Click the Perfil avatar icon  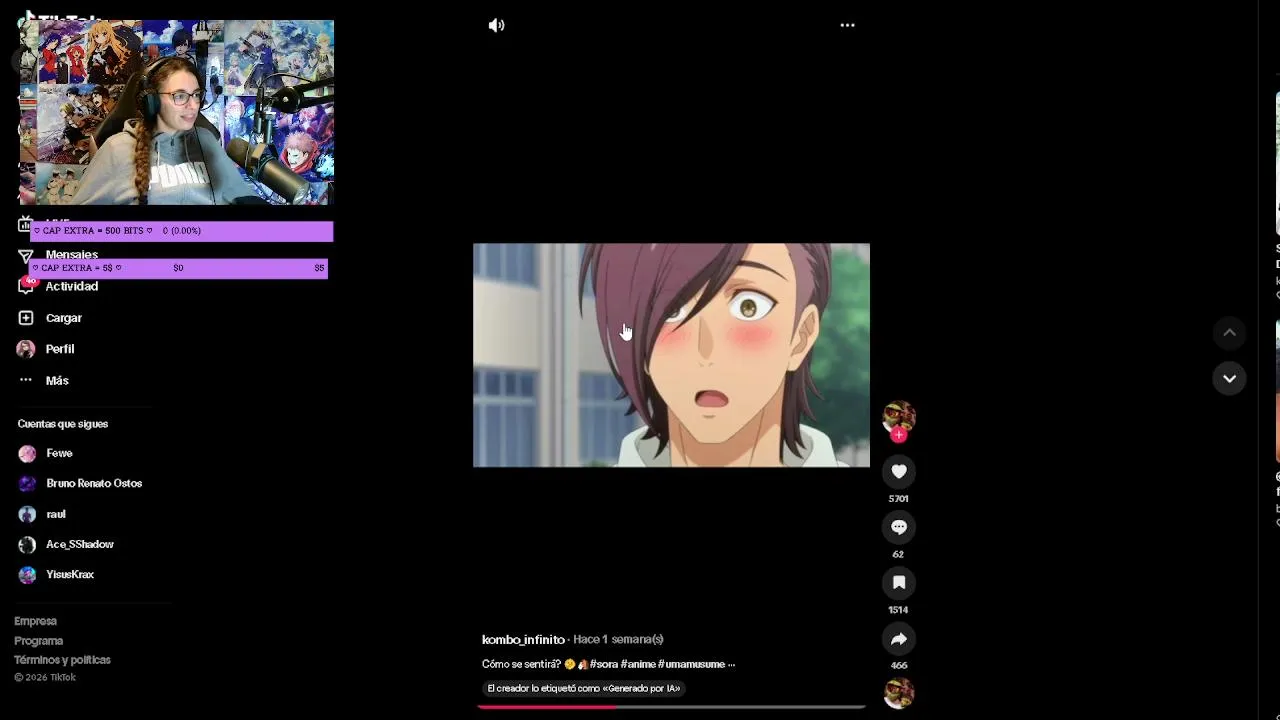pos(26,349)
